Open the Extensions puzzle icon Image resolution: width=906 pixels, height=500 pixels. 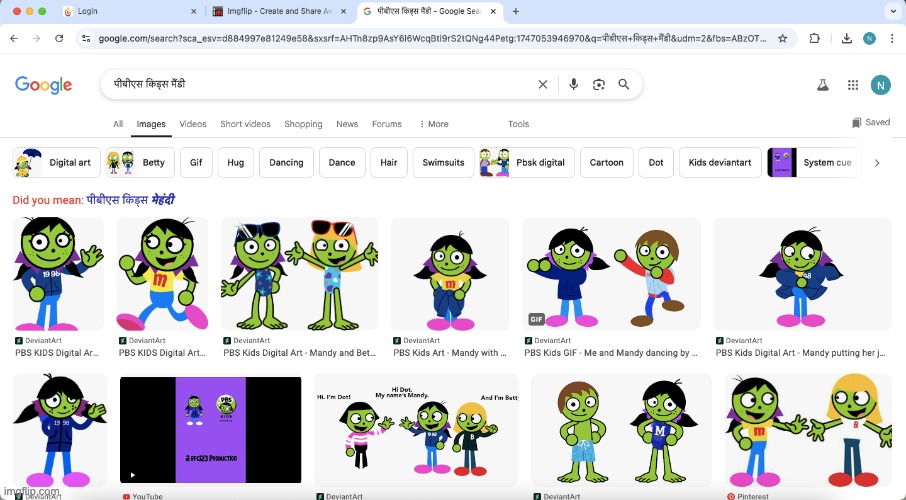(x=815, y=38)
